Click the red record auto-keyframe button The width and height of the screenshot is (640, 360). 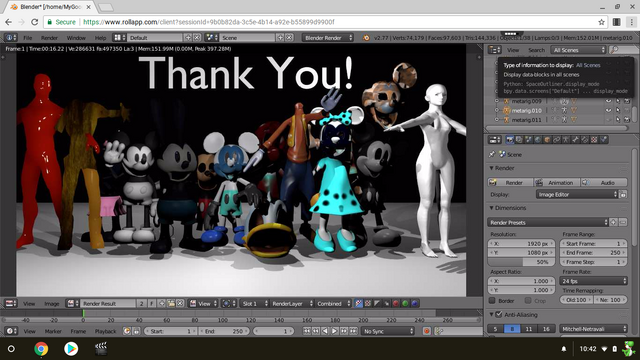pyautogui.click(x=427, y=331)
